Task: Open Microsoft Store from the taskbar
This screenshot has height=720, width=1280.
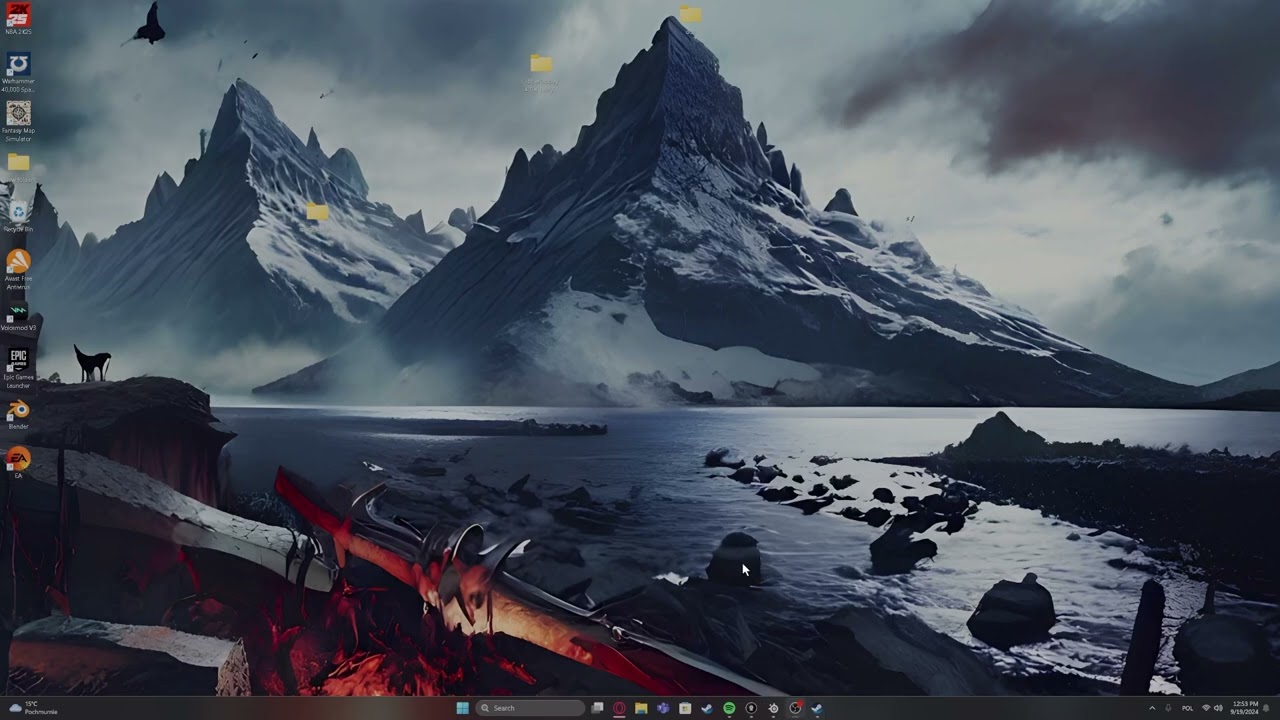Action: coord(685,708)
